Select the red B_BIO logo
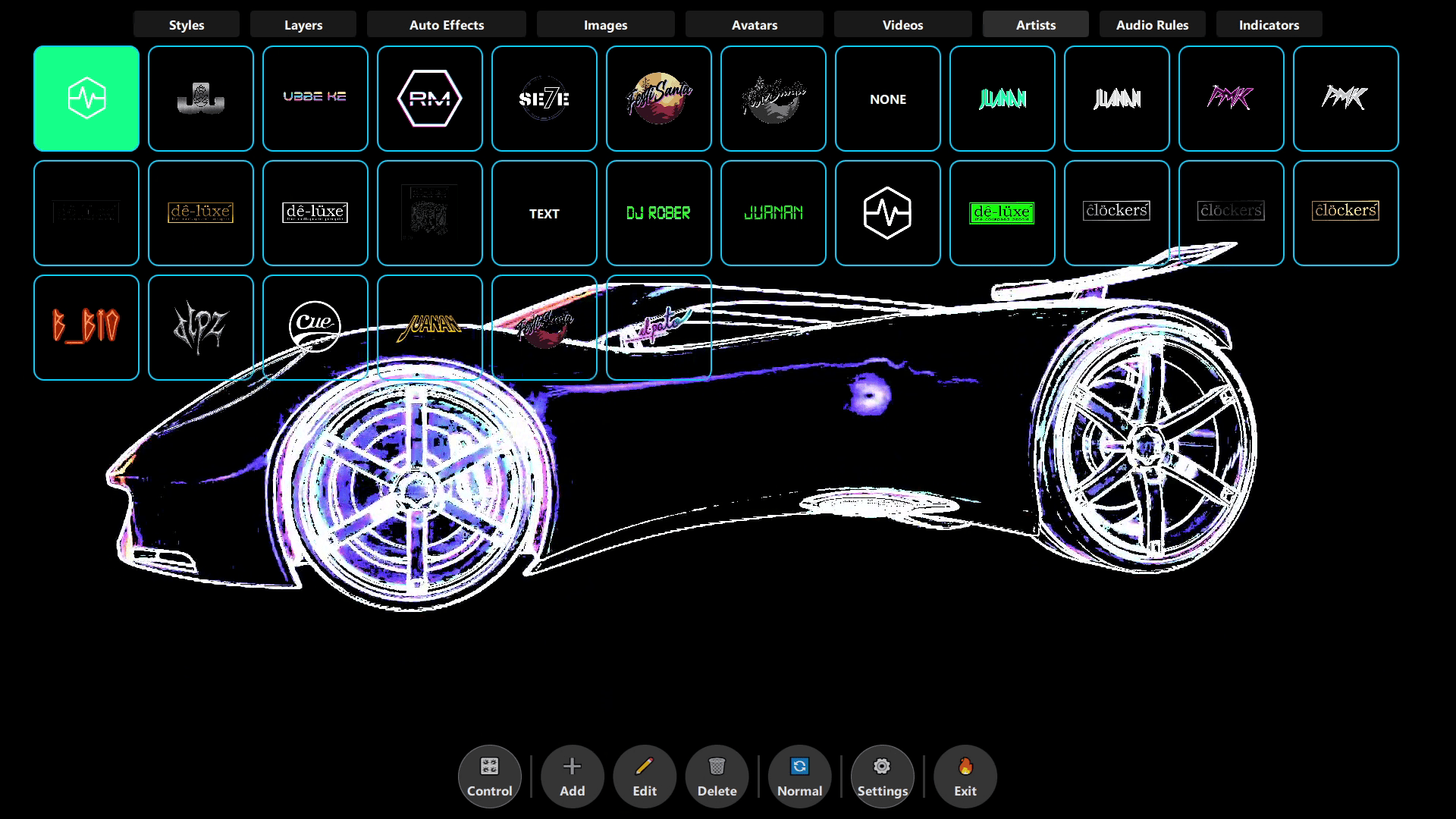This screenshot has height=819, width=1456. pyautogui.click(x=86, y=327)
